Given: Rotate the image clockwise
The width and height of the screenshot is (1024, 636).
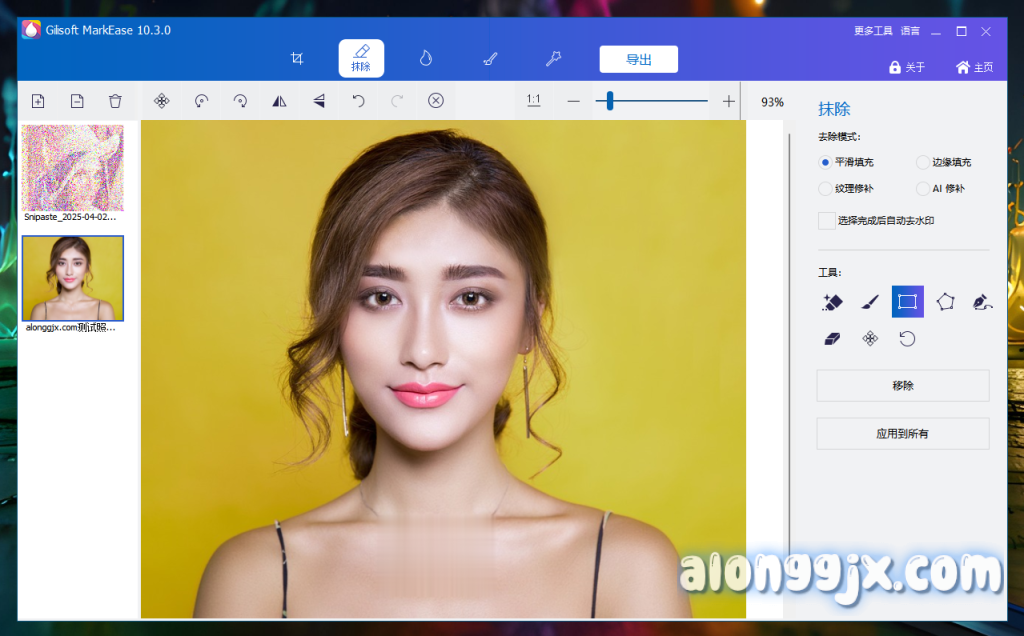Looking at the screenshot, I should tap(240, 101).
